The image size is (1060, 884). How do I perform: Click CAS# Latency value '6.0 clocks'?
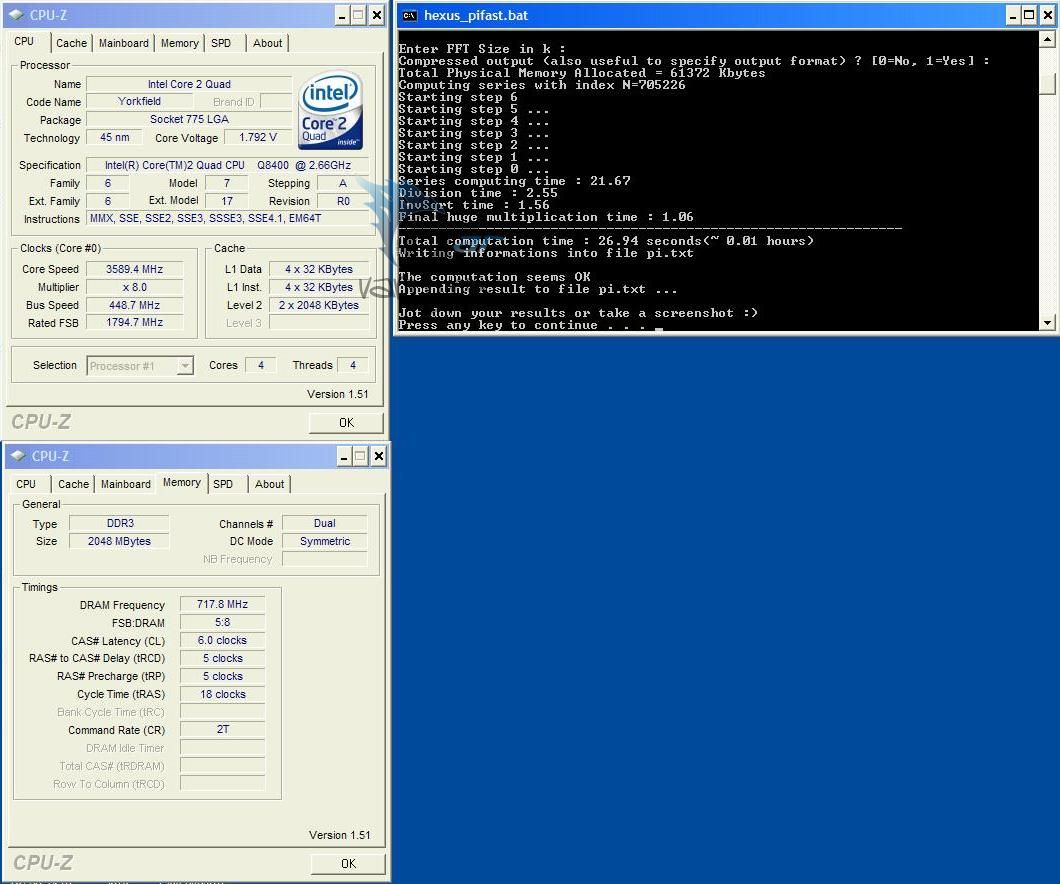click(222, 640)
